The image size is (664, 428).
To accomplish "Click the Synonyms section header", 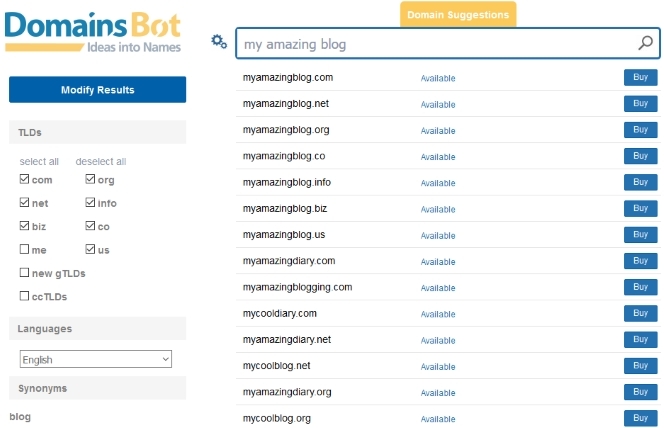I will pos(97,388).
